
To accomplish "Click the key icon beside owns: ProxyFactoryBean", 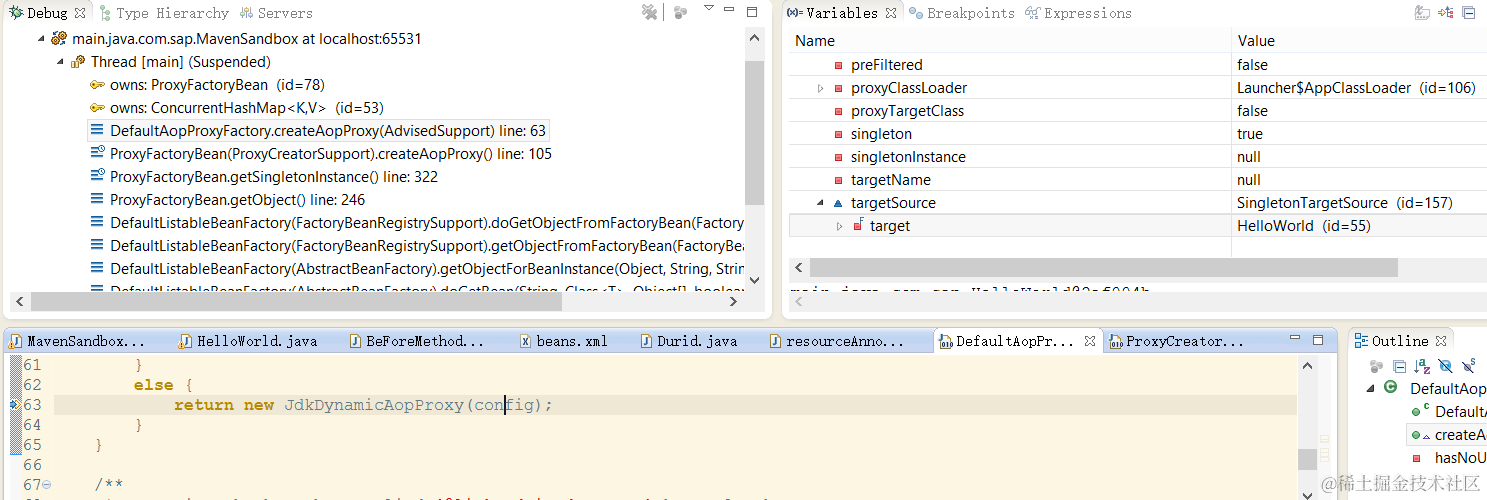I will [x=97, y=85].
